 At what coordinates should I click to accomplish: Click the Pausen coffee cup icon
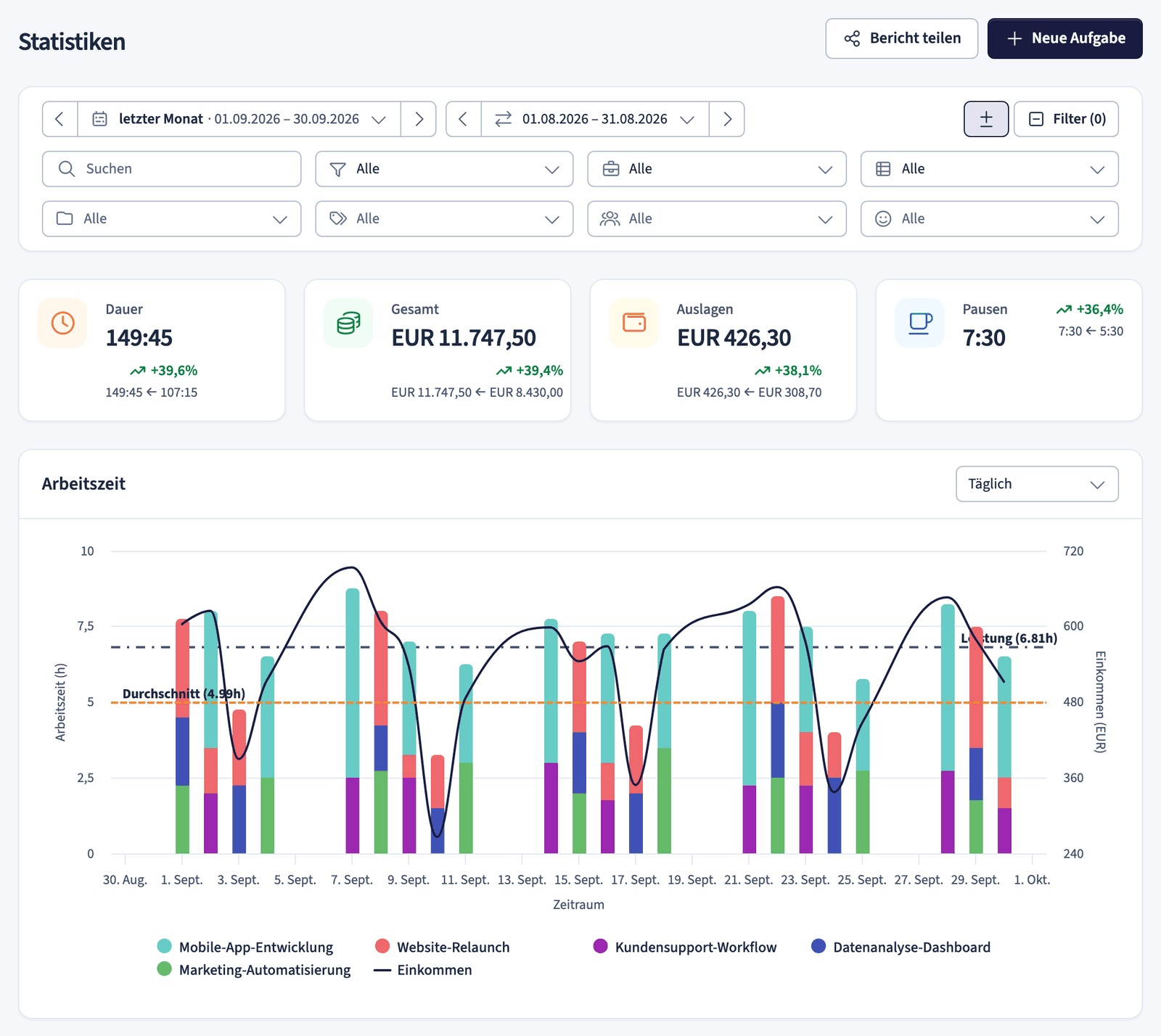click(x=920, y=323)
